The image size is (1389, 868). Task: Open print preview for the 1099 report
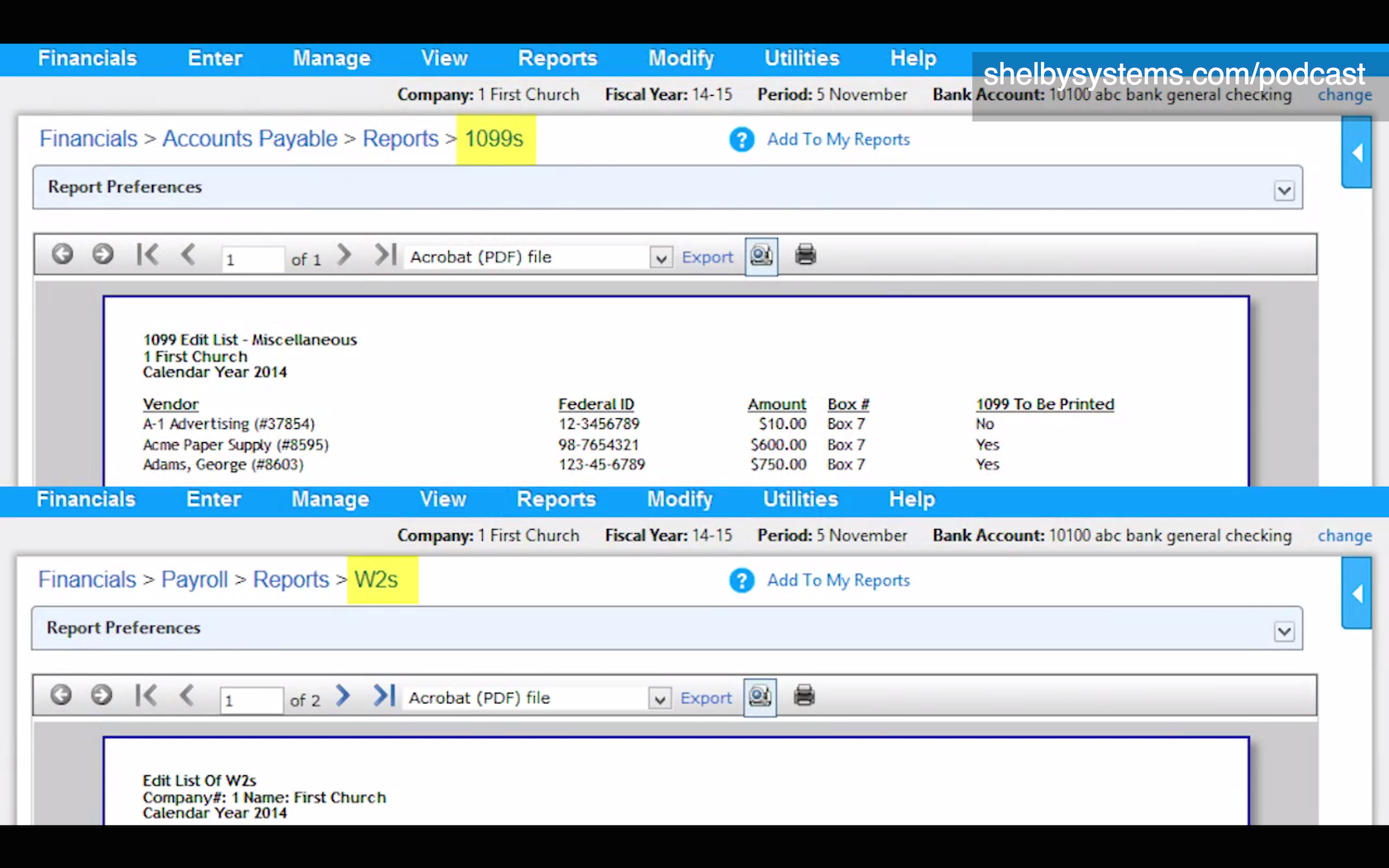coord(761,255)
